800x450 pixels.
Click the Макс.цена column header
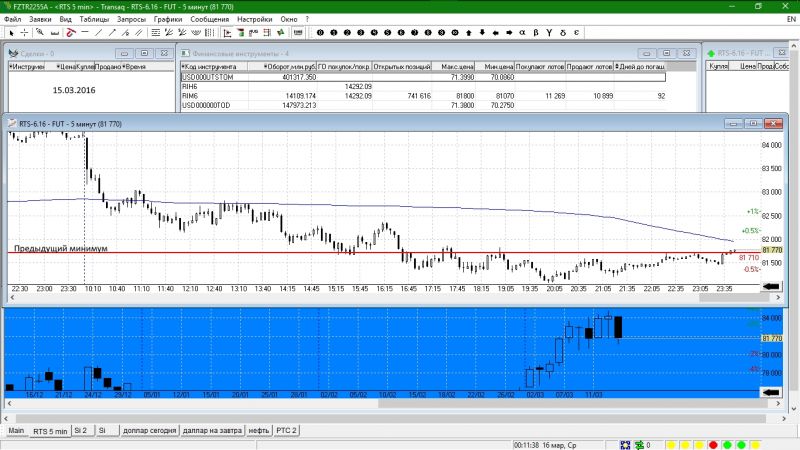tap(454, 66)
